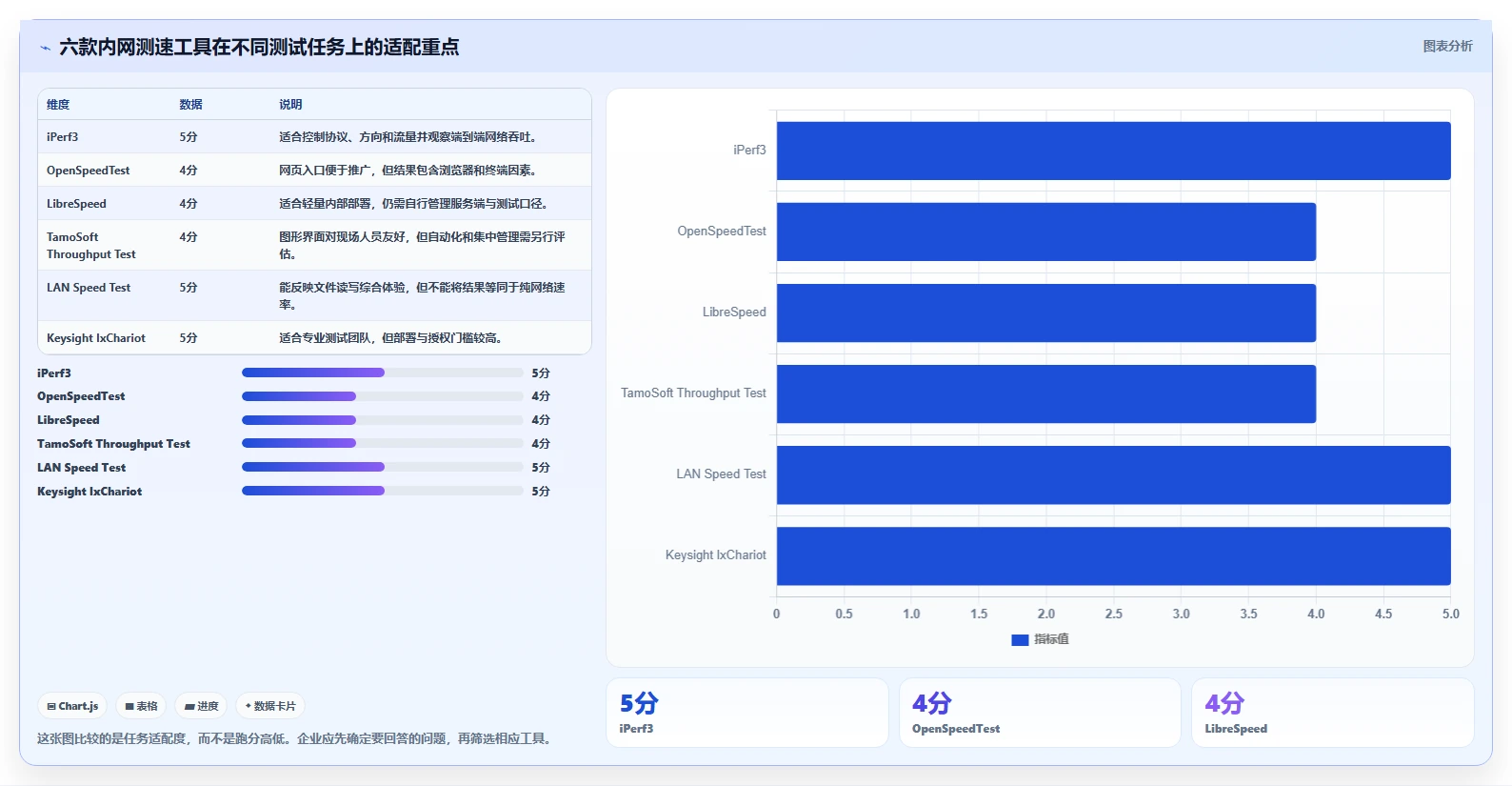Click the OpenSpeedTest bar in the chart

click(1046, 232)
